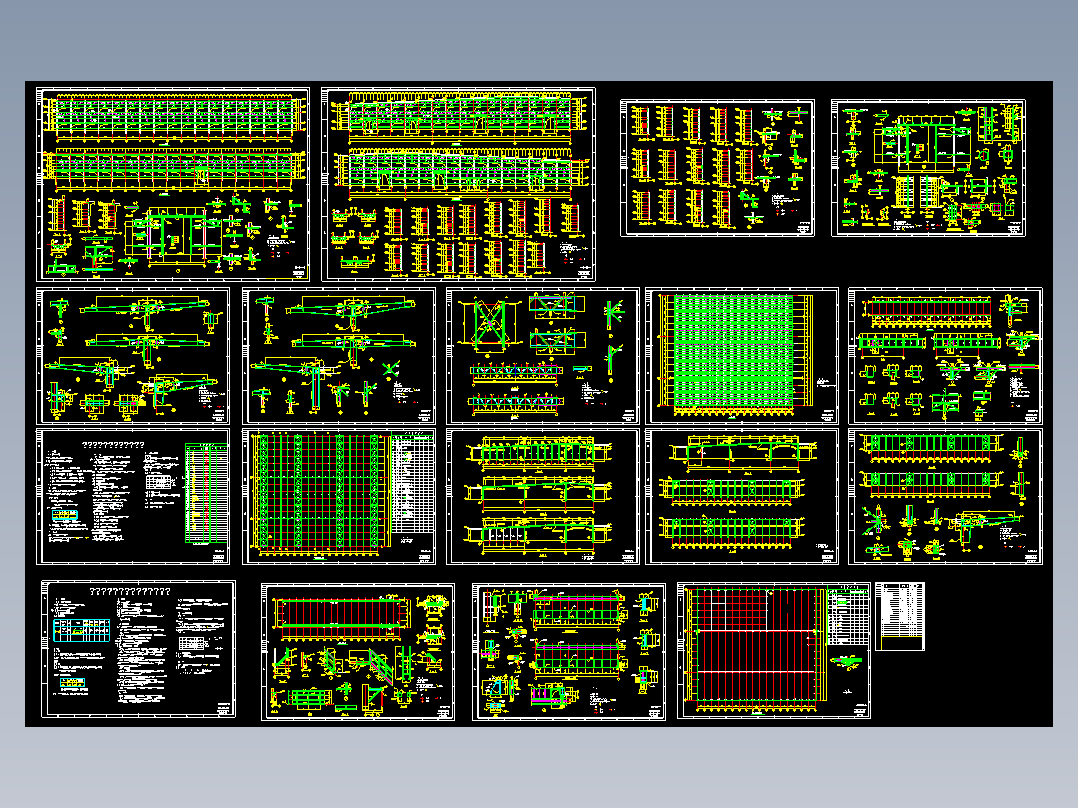The width and height of the screenshot is (1078, 808).
Task: Click the bottom-row sheet with red roof strip and details
Action: 358,652
